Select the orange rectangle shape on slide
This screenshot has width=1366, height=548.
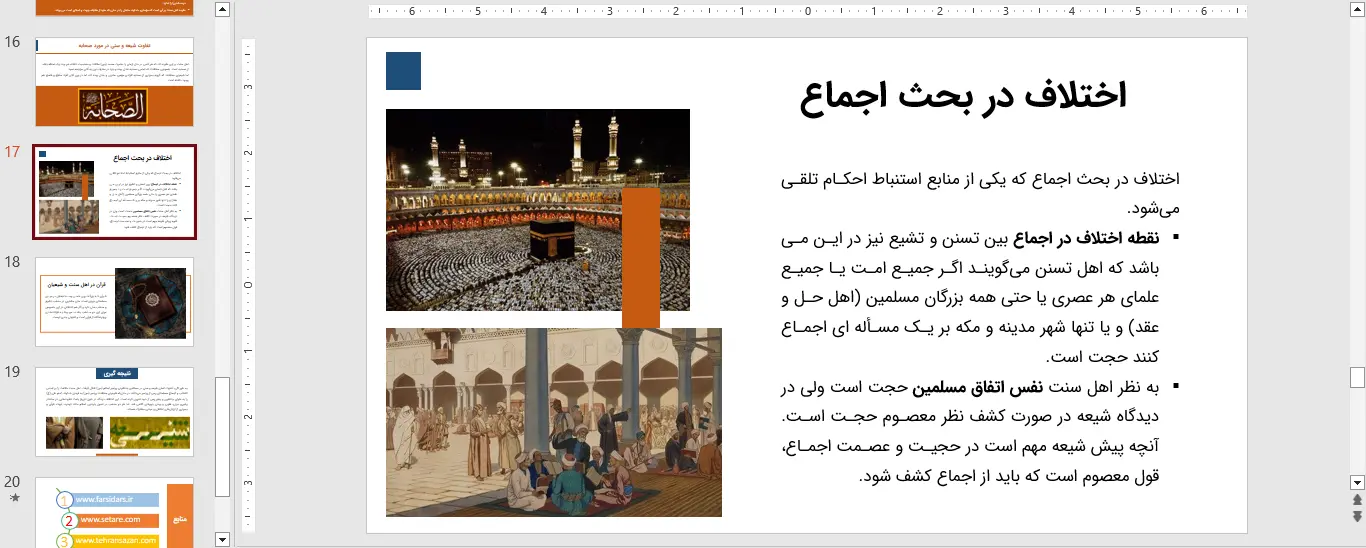[x=641, y=258]
